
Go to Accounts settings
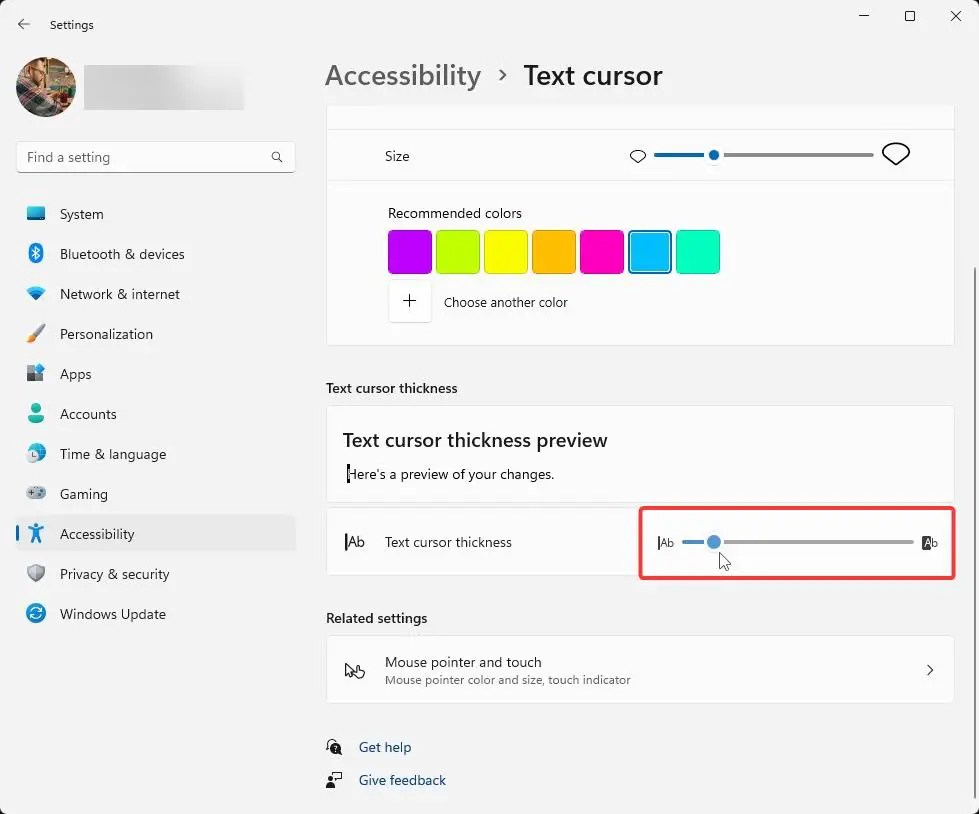(155, 414)
